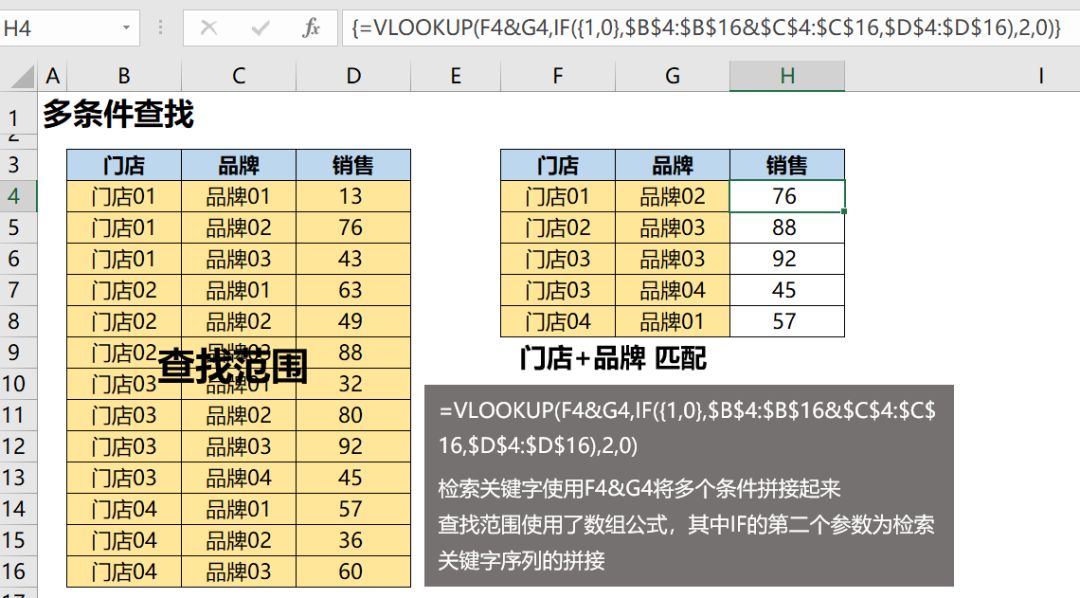Select result cell containing 45 in column H

pos(787,290)
